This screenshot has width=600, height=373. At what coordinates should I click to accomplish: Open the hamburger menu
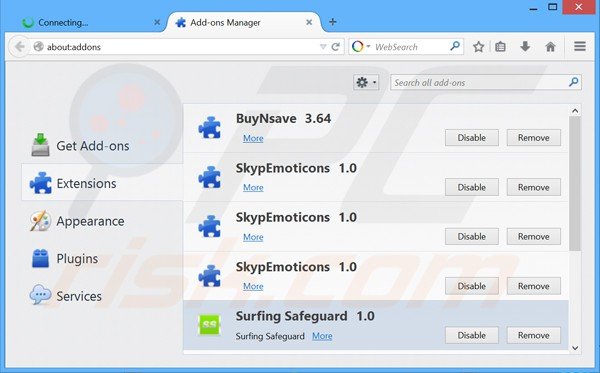[580, 46]
